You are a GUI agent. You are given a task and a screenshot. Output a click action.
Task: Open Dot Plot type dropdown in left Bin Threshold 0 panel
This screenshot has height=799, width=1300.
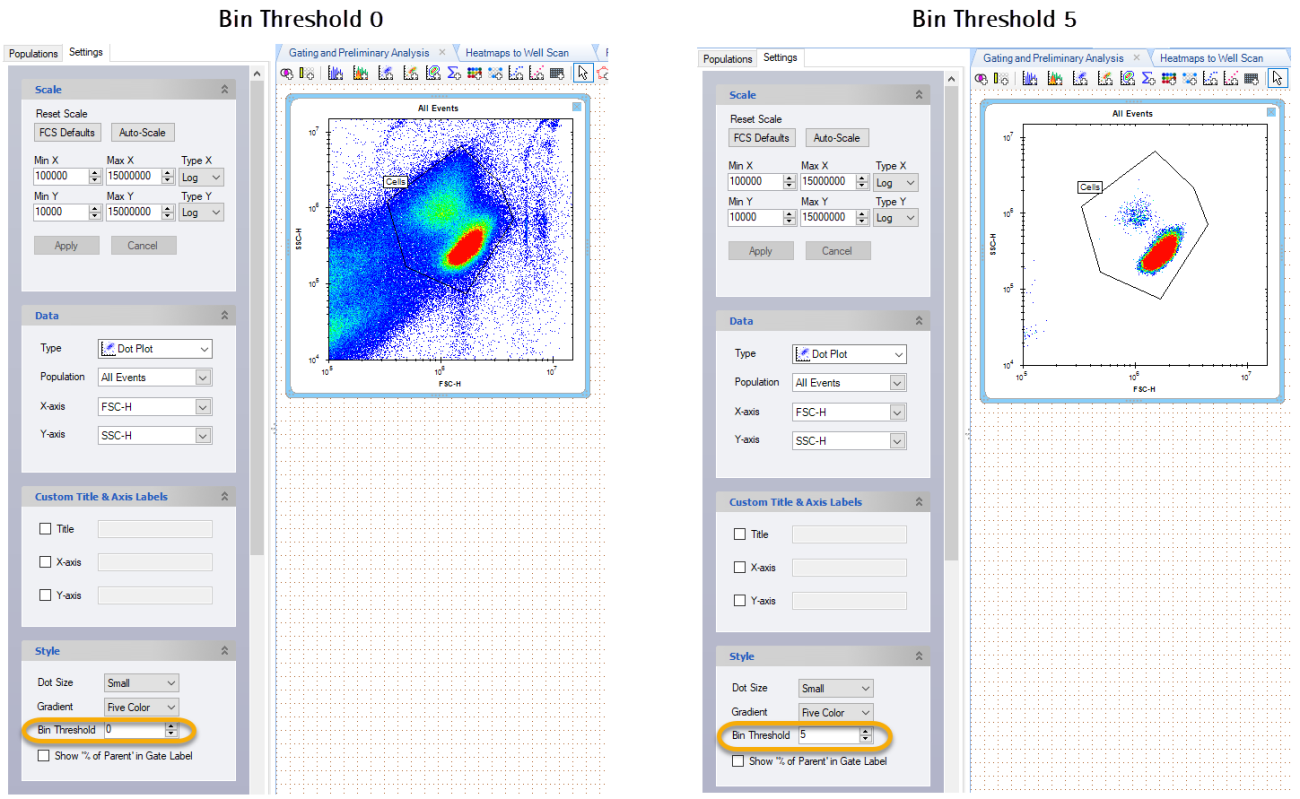[x=155, y=349]
